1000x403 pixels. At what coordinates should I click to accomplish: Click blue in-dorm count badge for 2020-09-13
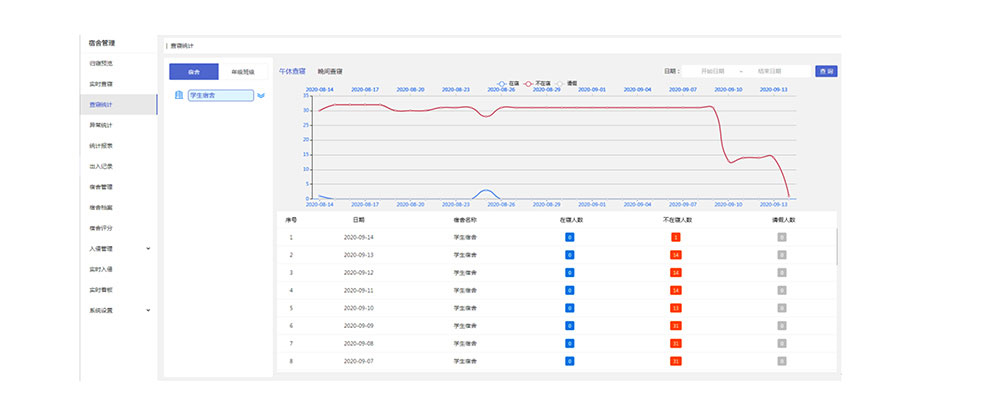point(569,255)
